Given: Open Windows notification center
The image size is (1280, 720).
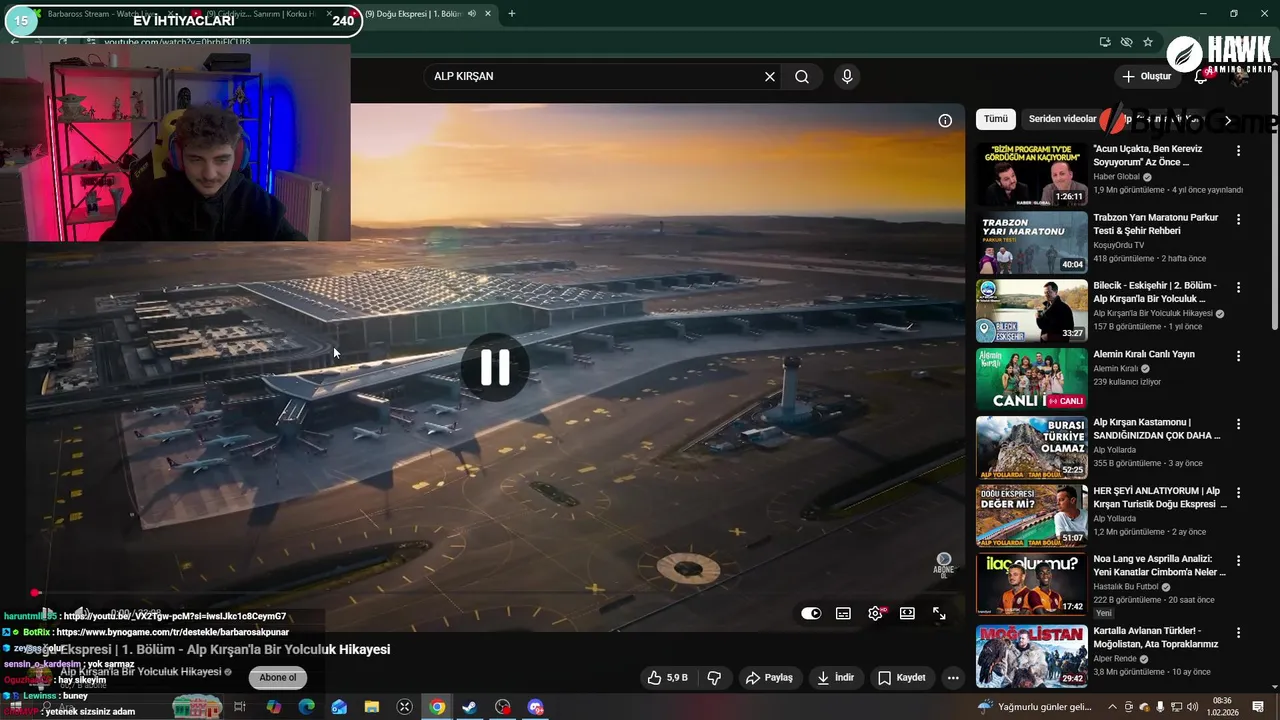Looking at the screenshot, I should tap(1258, 707).
